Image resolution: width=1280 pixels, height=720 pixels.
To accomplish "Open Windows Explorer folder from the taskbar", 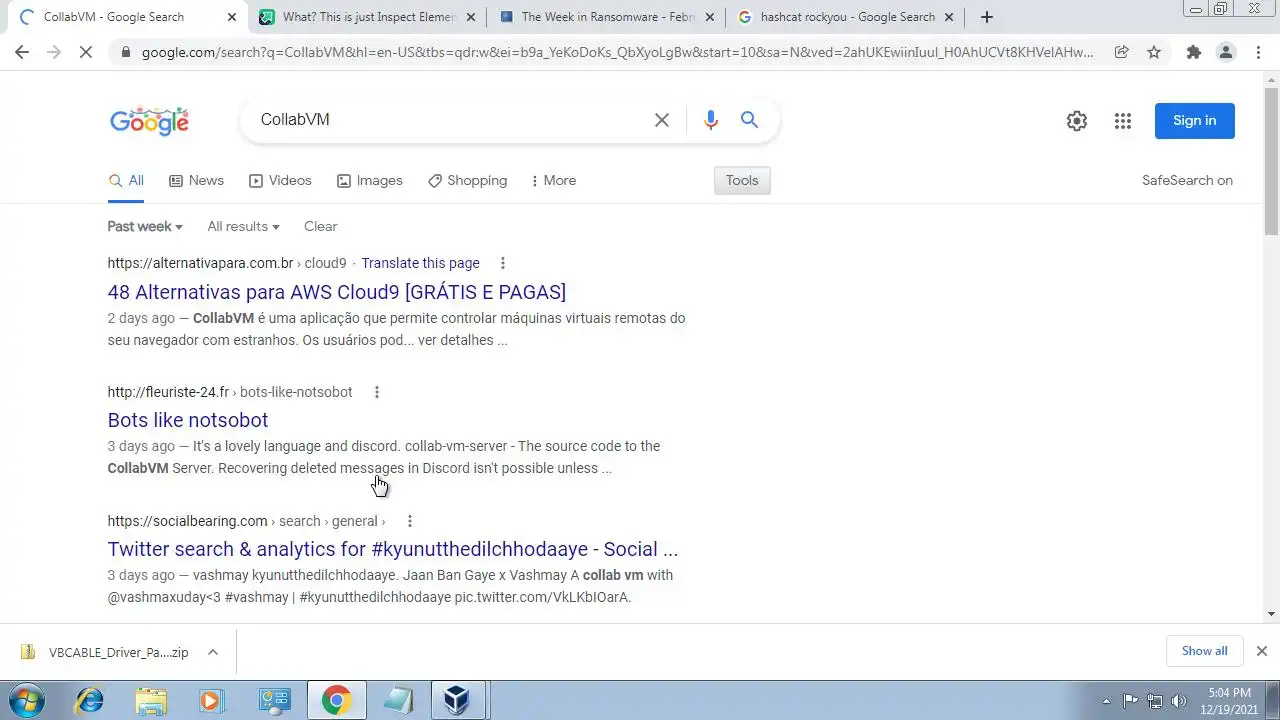I will pos(151,700).
